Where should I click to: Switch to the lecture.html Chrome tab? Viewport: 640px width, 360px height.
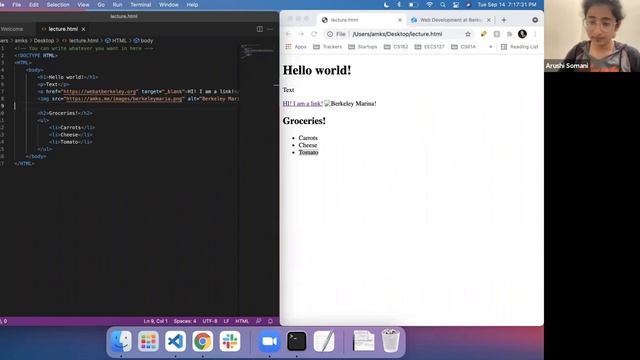pyautogui.click(x=361, y=20)
